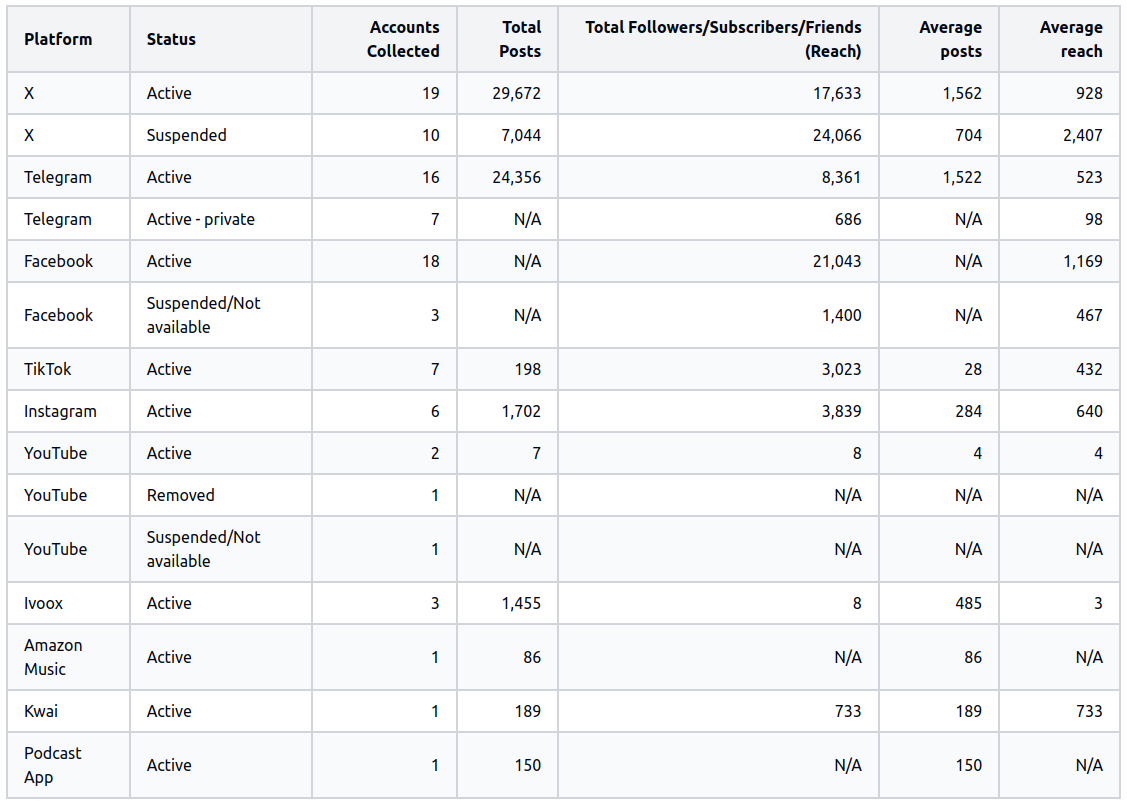Select the "Active - private" status cell

coord(201,219)
